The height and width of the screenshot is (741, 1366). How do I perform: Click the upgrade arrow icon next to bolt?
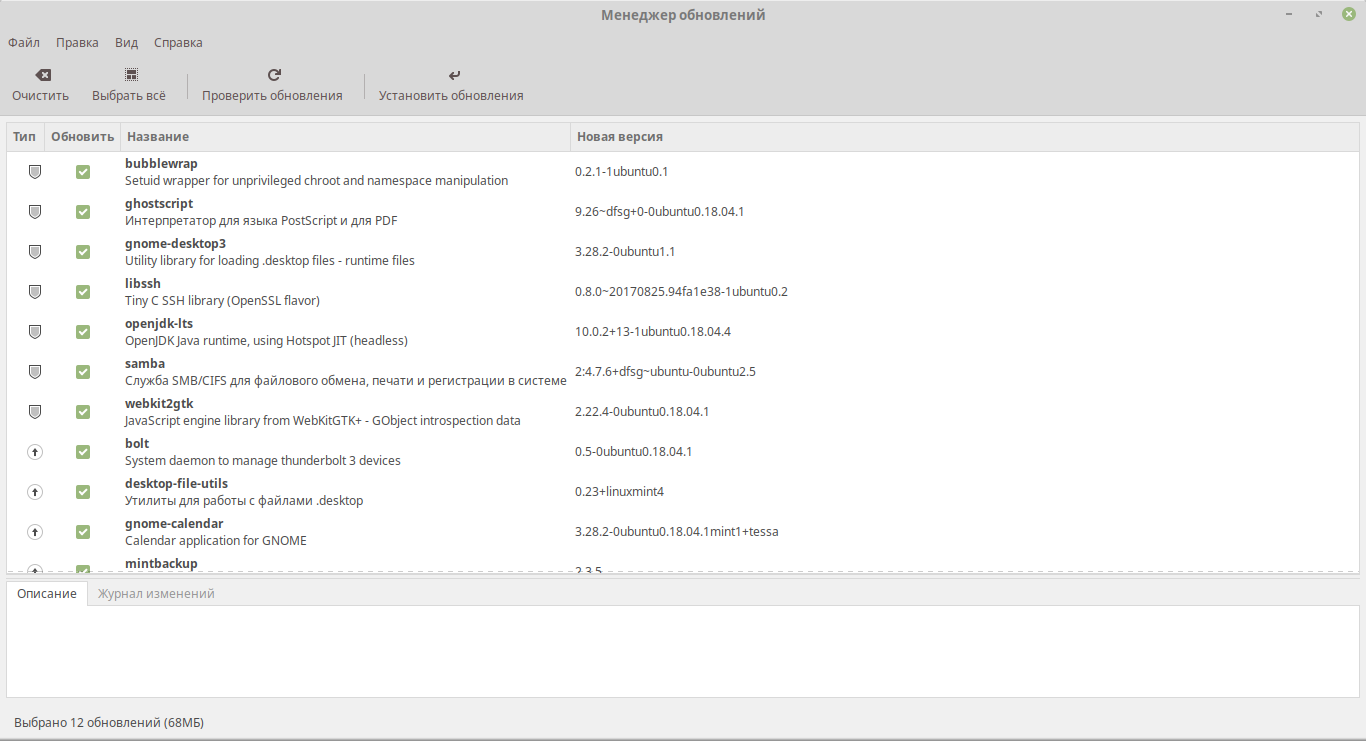click(34, 451)
